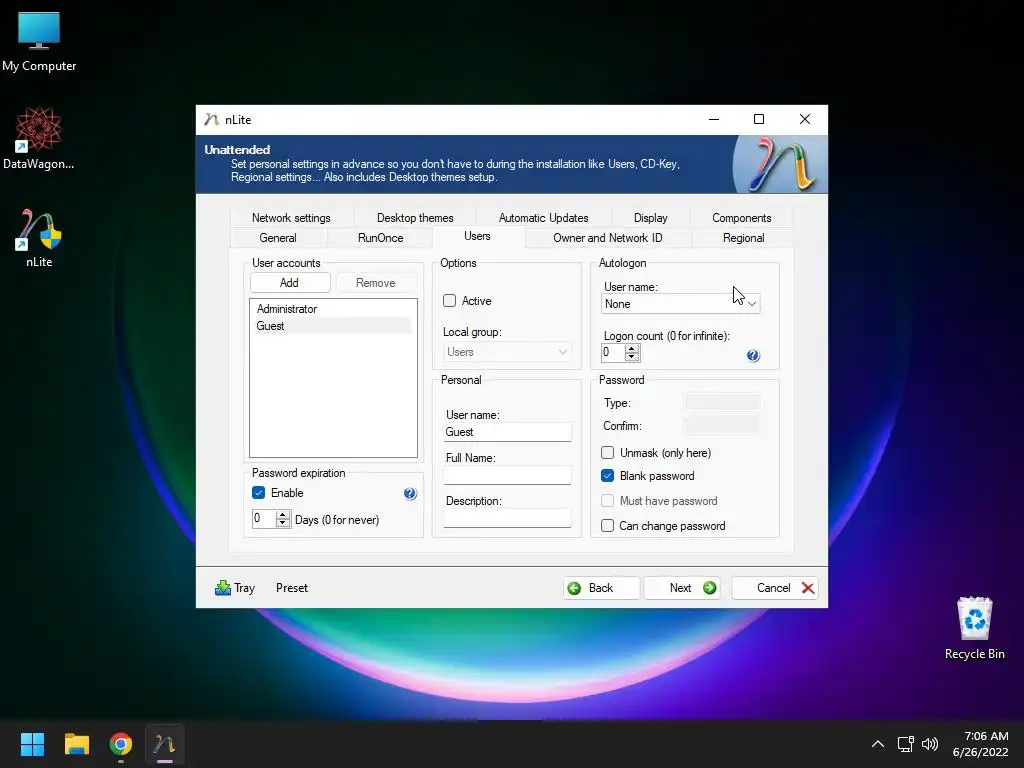Open My Computer desktop icon
The image size is (1024, 768).
click(39, 42)
